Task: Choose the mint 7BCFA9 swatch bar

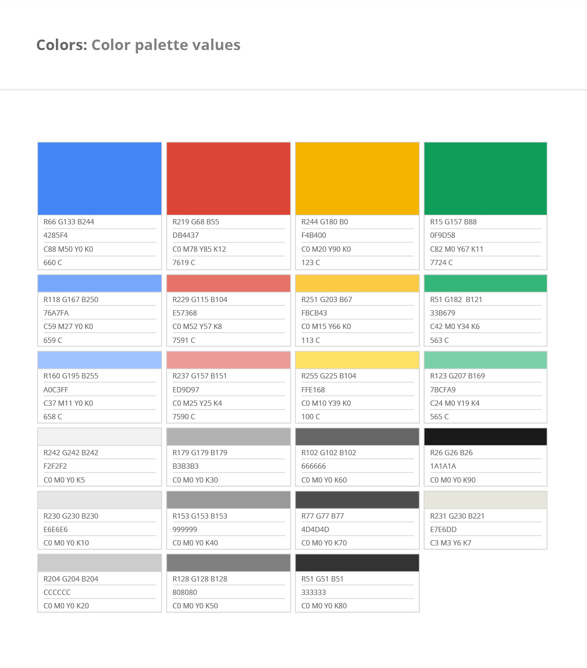Action: (486, 360)
